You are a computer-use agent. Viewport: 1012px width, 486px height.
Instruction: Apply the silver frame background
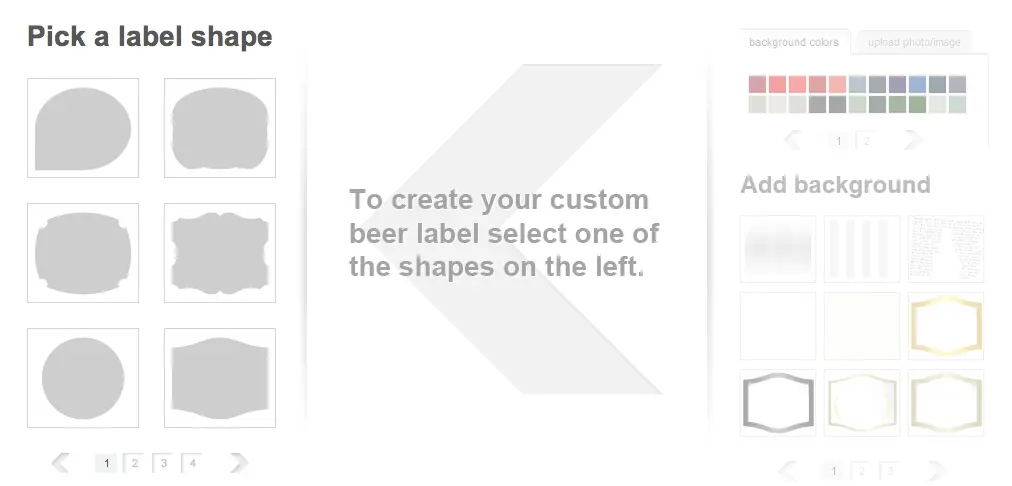tap(778, 403)
